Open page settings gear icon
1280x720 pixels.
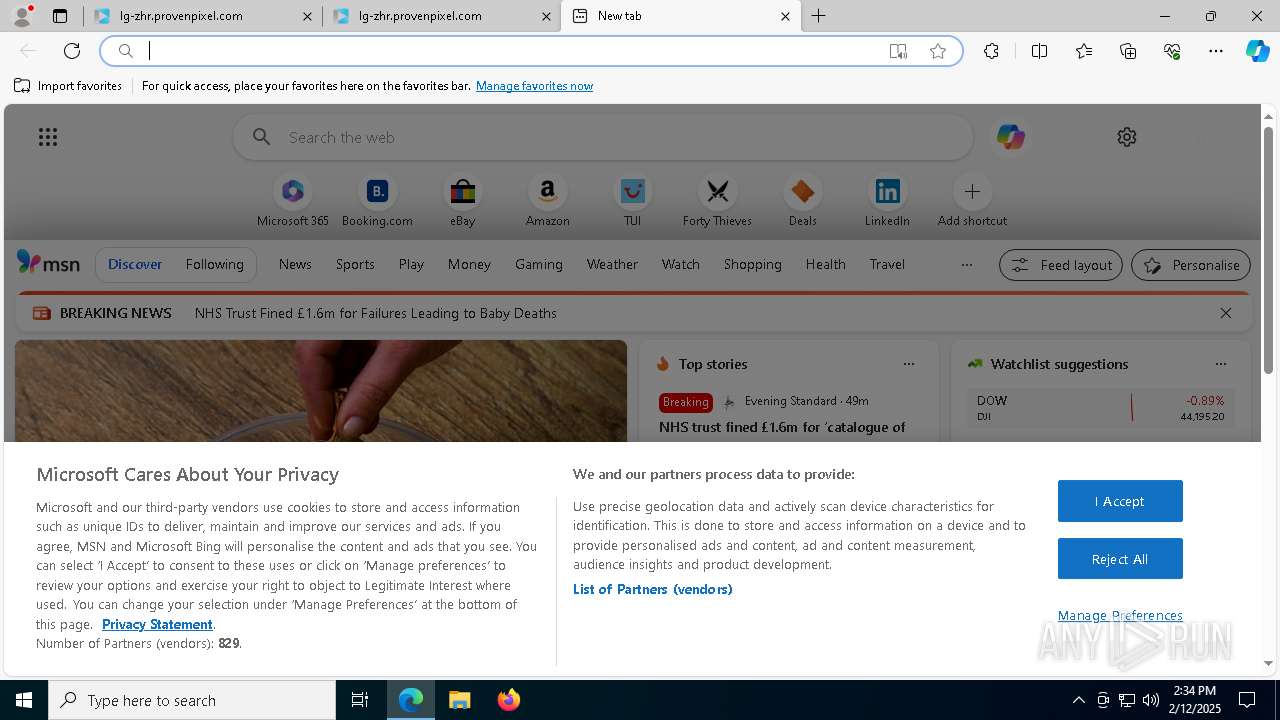[1127, 137]
